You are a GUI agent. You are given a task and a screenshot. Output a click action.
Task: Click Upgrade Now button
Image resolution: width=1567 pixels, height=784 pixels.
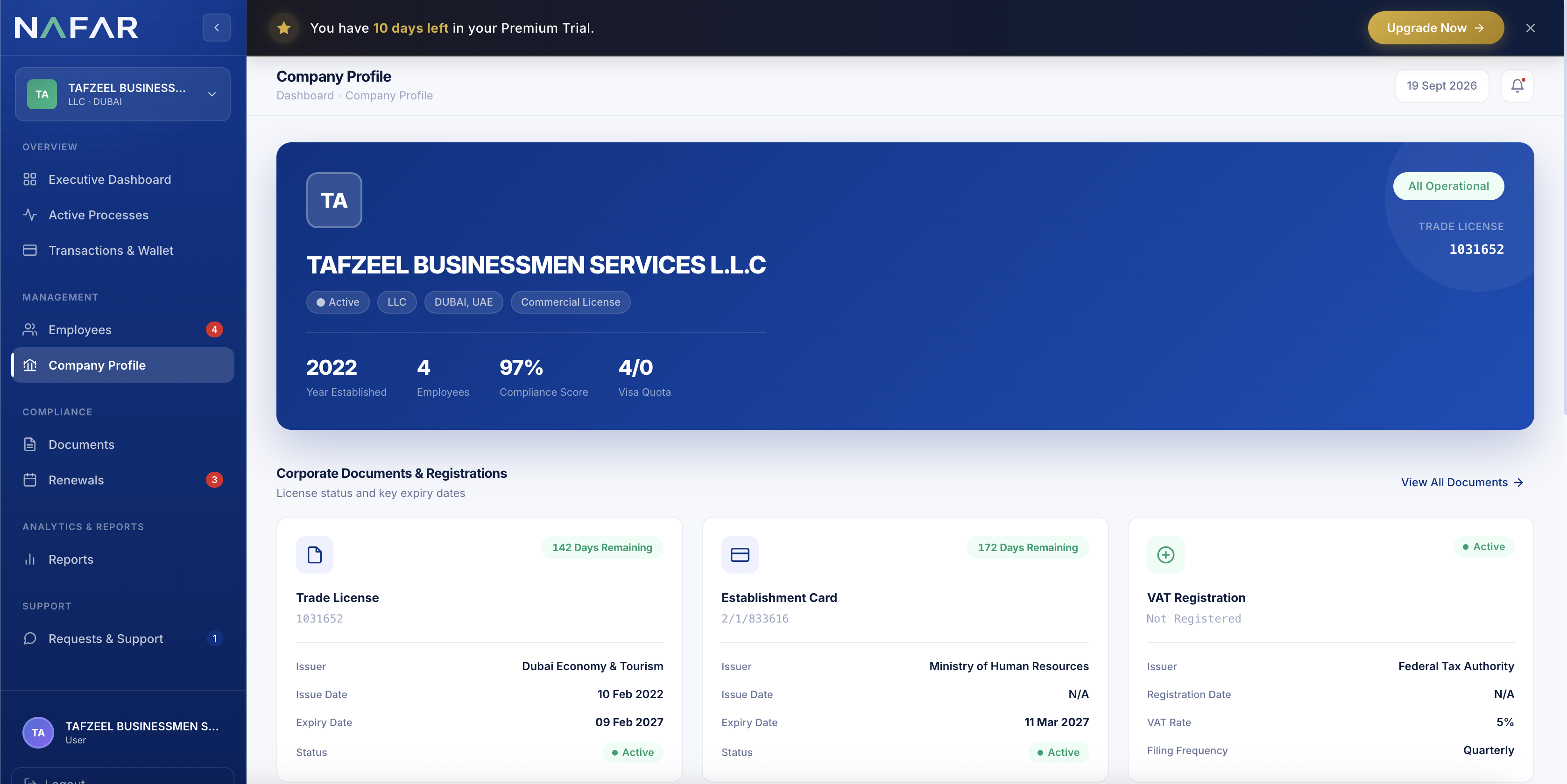click(1436, 28)
